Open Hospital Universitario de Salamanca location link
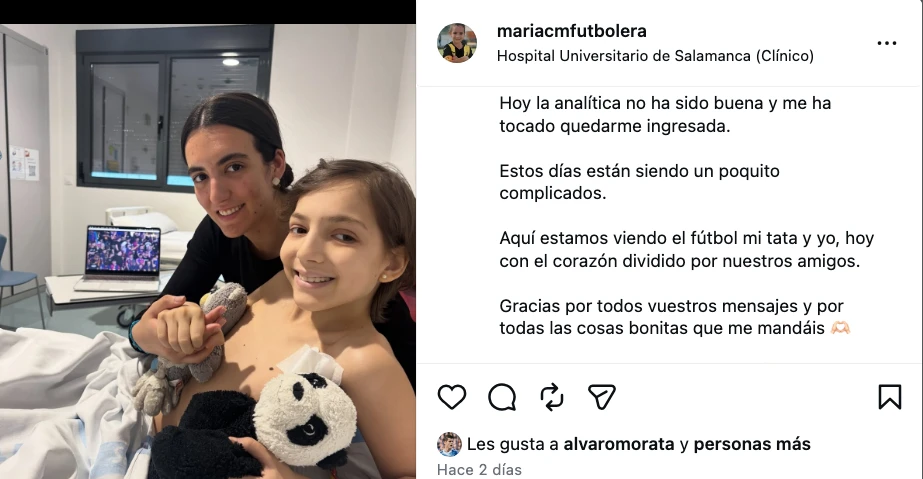 point(655,56)
